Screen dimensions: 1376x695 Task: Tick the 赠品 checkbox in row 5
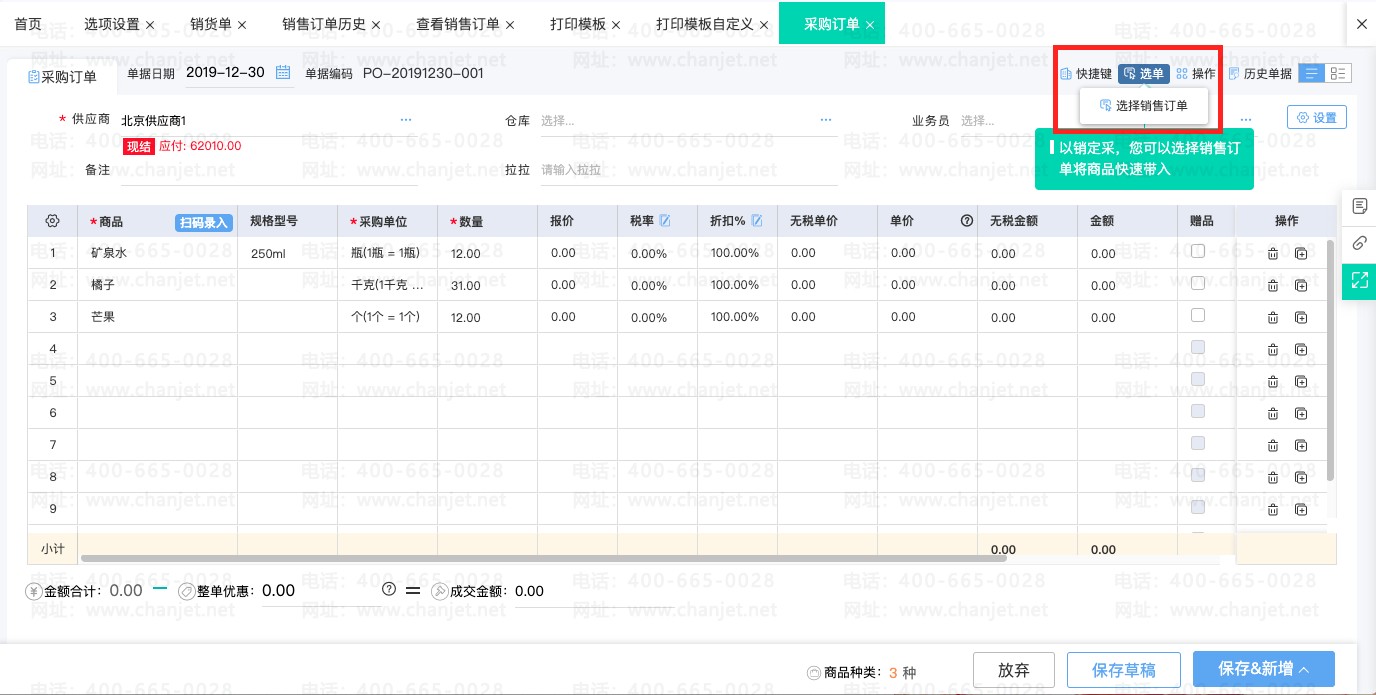coord(1198,380)
